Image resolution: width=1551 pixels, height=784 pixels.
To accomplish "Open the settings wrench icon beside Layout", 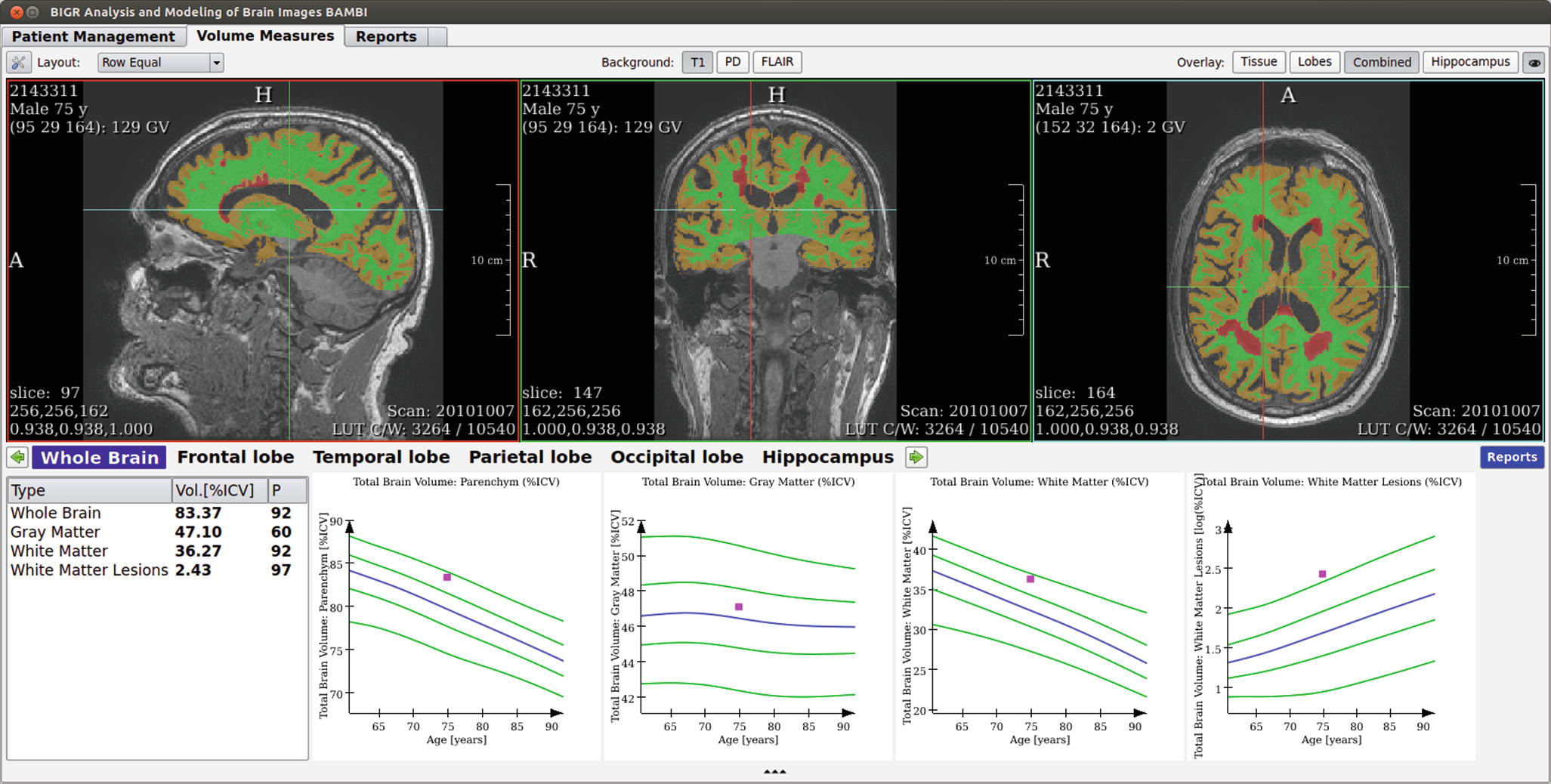I will [18, 63].
